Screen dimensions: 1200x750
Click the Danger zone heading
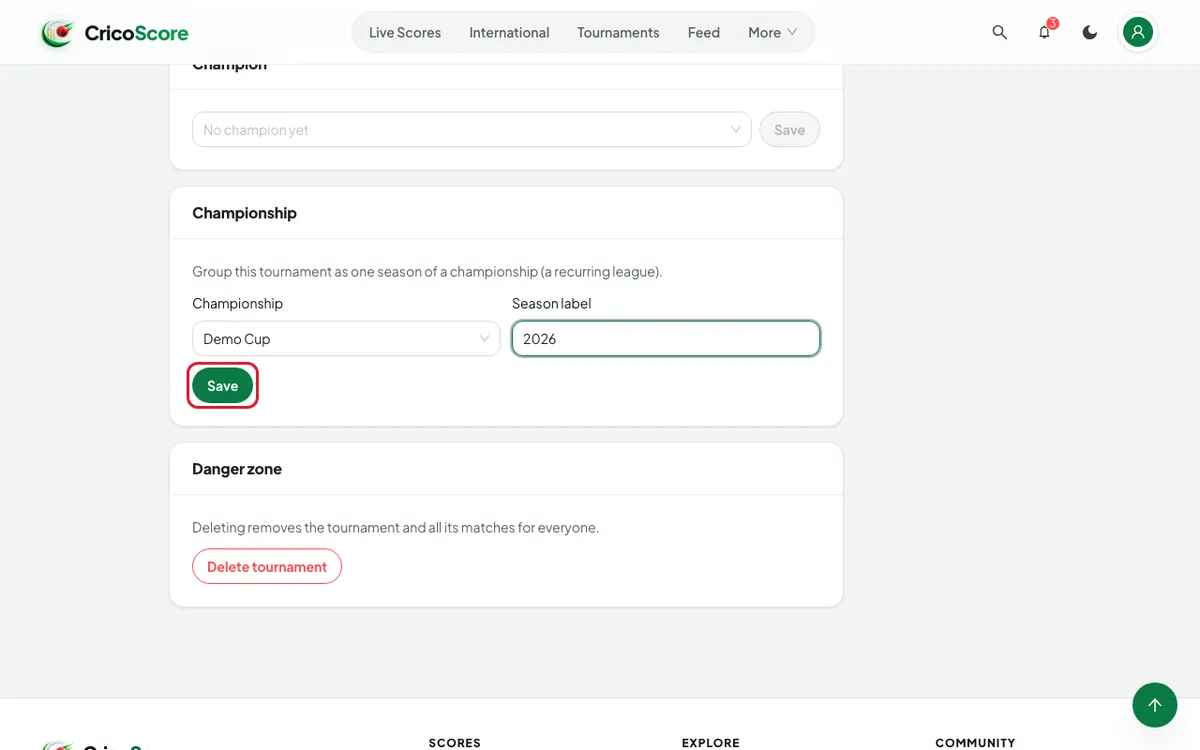click(237, 469)
